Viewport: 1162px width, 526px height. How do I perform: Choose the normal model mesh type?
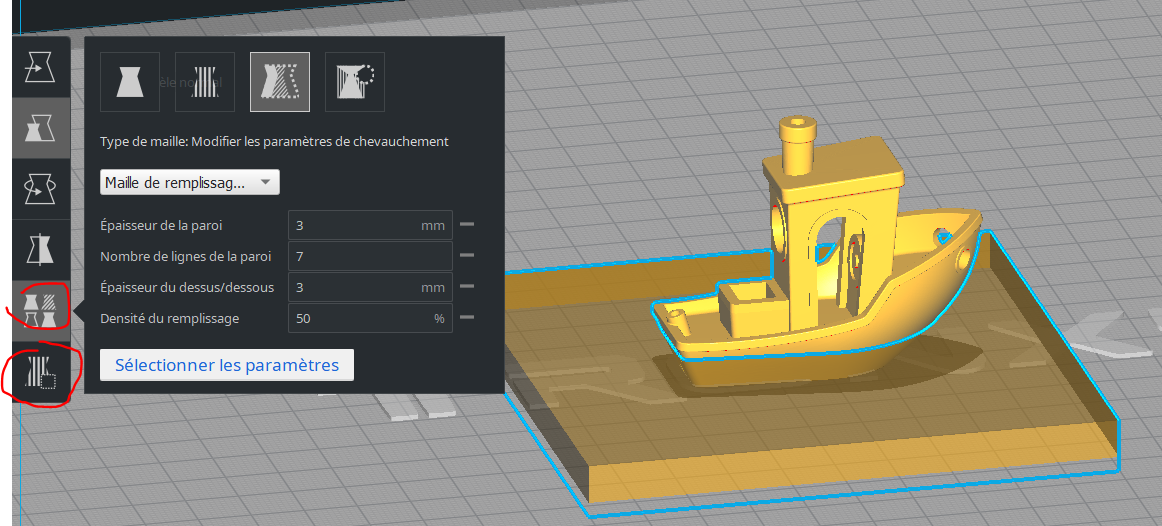pyautogui.click(x=130, y=82)
